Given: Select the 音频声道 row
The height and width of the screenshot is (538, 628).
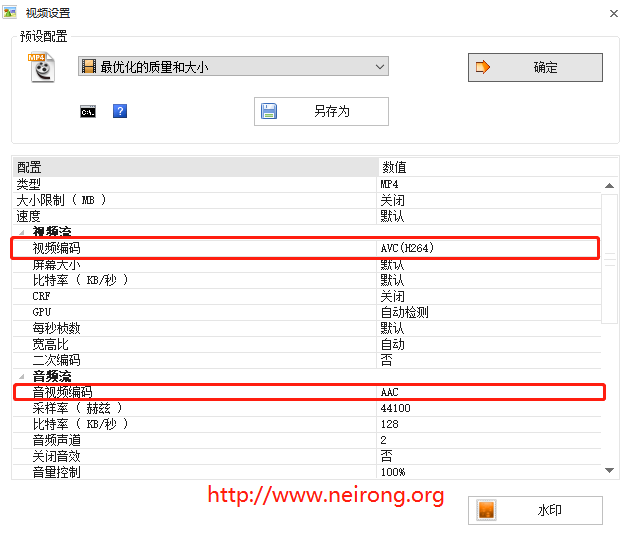Looking at the screenshot, I should click(307, 441).
